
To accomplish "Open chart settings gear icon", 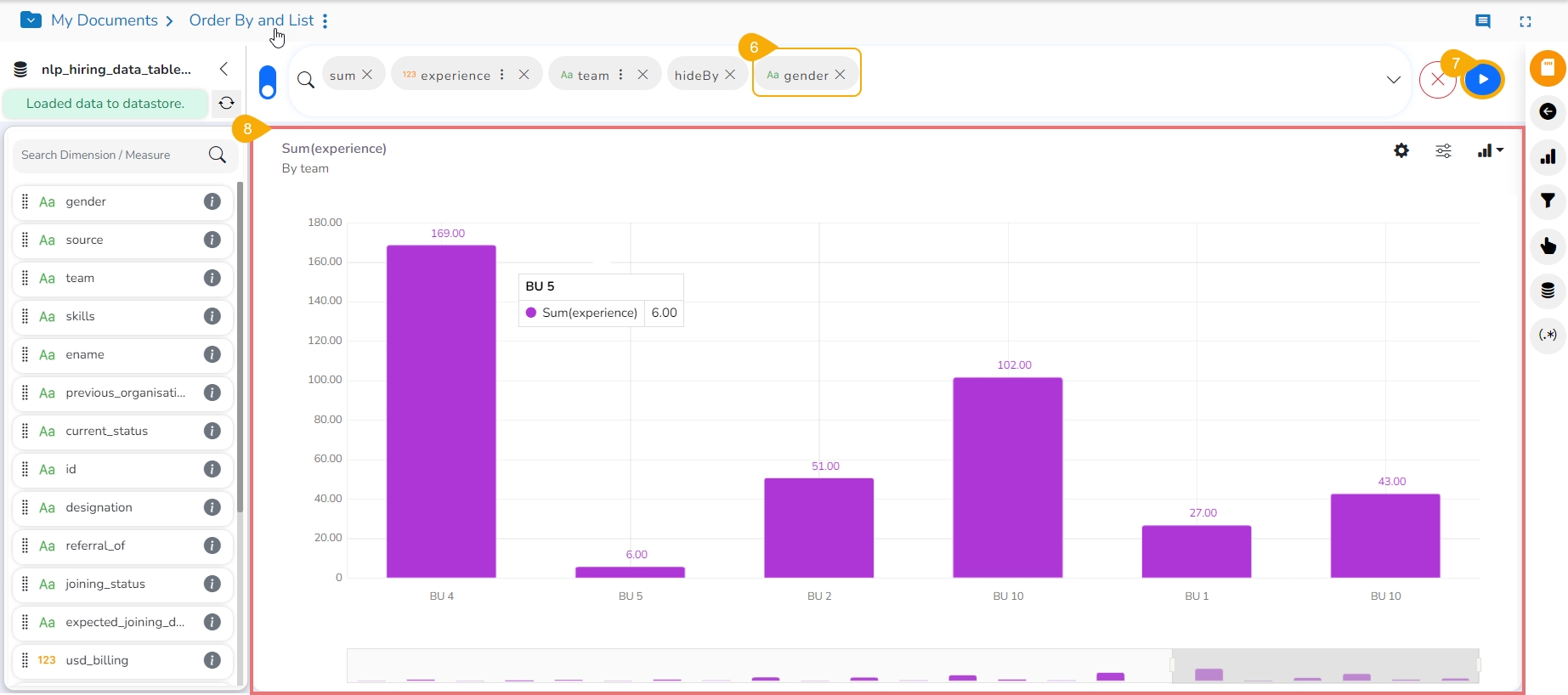I will pos(1401,151).
